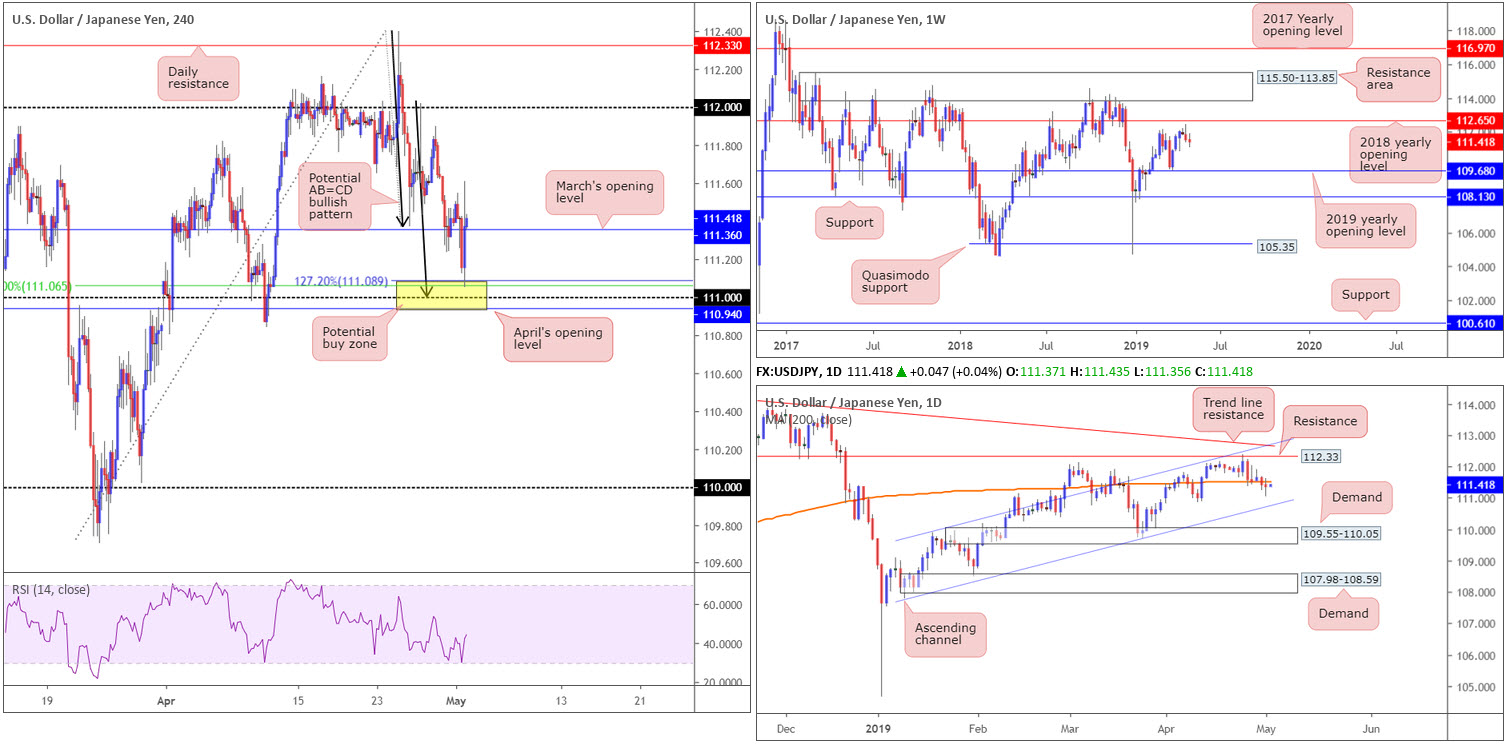The image size is (1508, 744).
Task: Click the 111.418 price label on daily chart
Action: click(x=1474, y=484)
